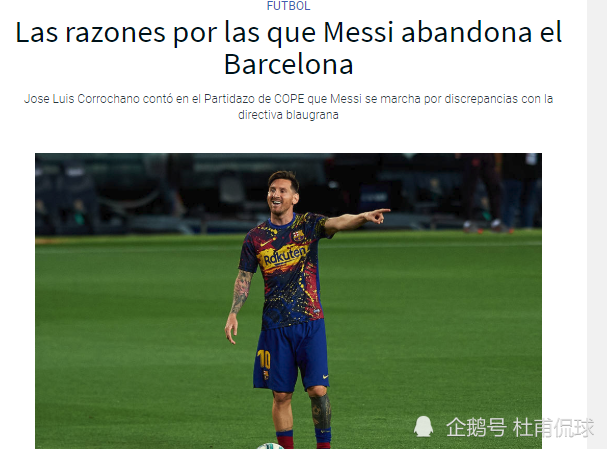Click directiva blaugrana subtitle line
This screenshot has height=449, width=607.
point(288,115)
